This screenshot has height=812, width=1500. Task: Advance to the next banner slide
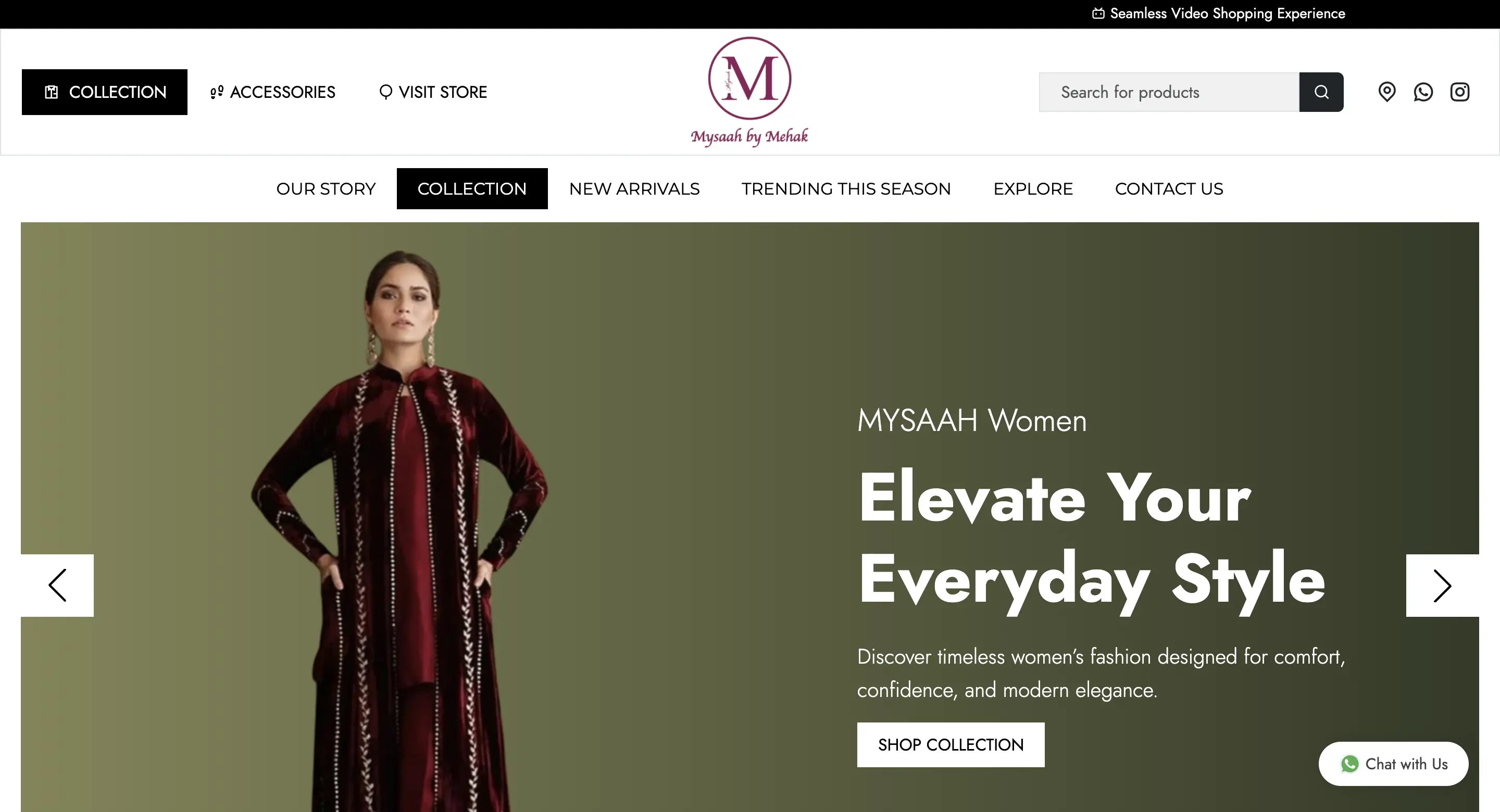[1442, 585]
